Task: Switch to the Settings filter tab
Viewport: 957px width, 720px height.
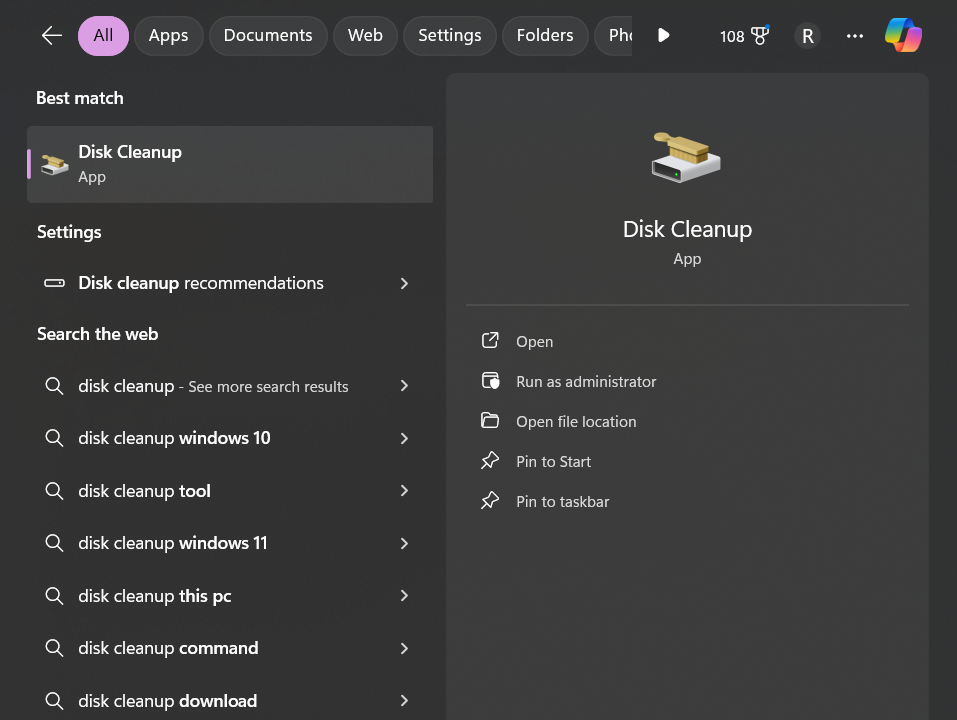Action: click(449, 35)
